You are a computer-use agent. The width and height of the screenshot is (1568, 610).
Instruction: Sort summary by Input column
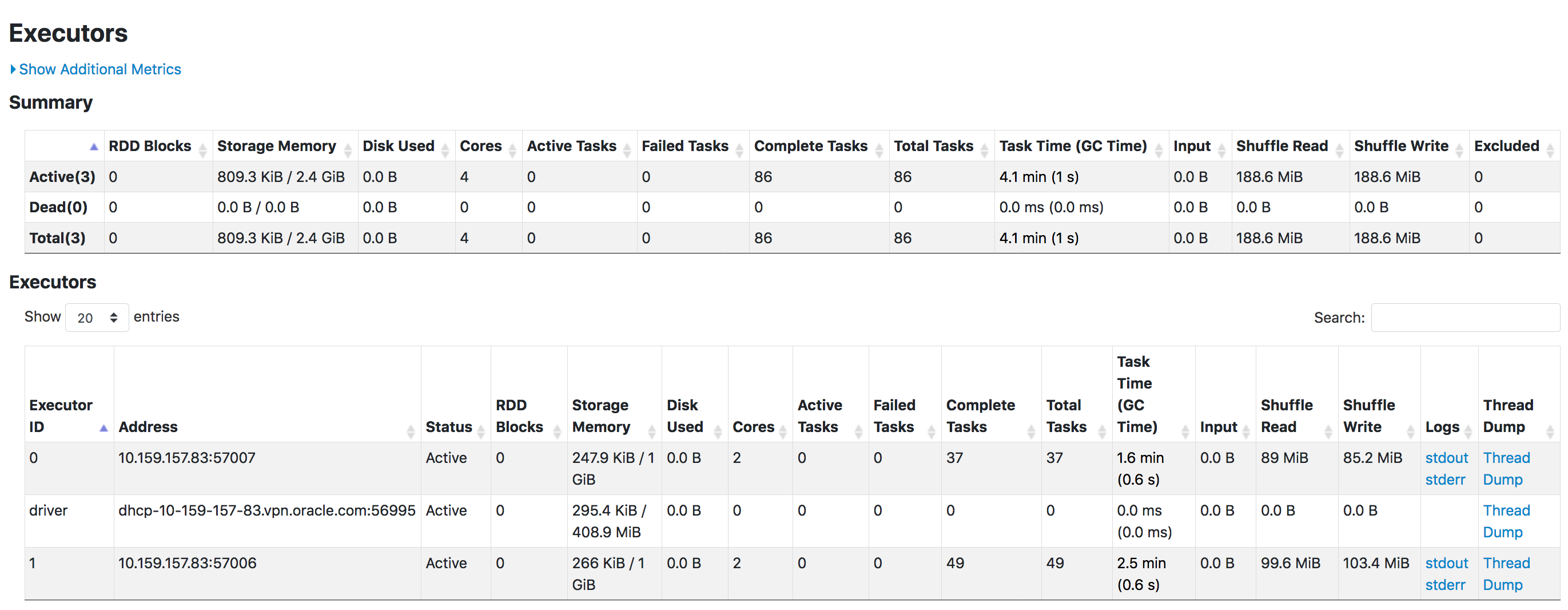tap(1200, 146)
